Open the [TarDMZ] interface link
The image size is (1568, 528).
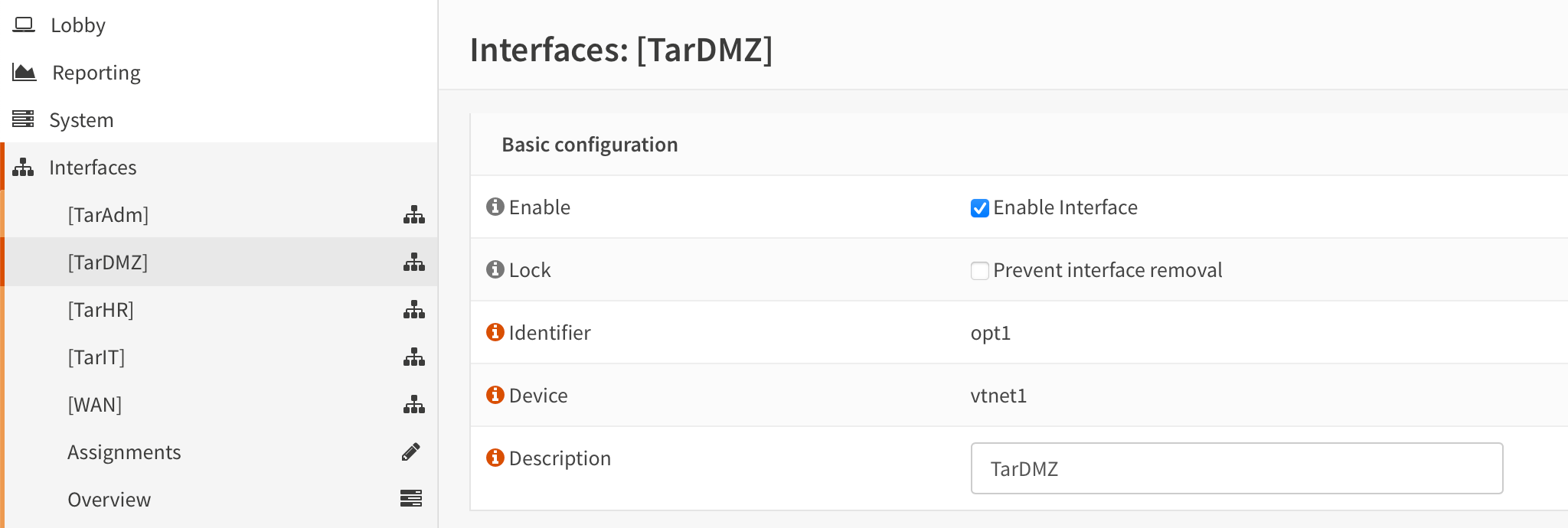click(108, 262)
